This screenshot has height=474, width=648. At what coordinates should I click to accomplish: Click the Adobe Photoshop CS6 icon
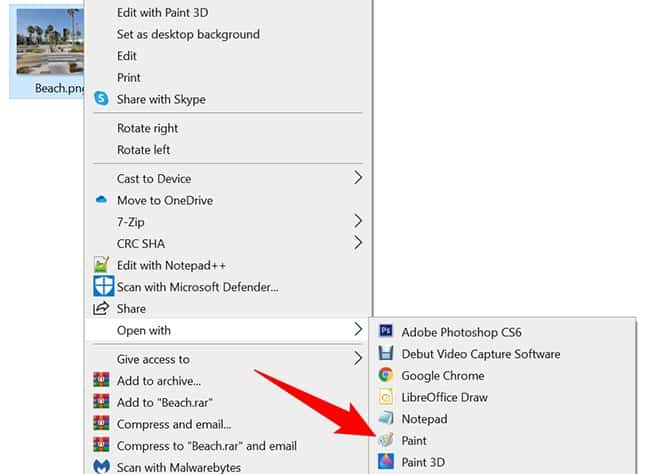point(386,331)
